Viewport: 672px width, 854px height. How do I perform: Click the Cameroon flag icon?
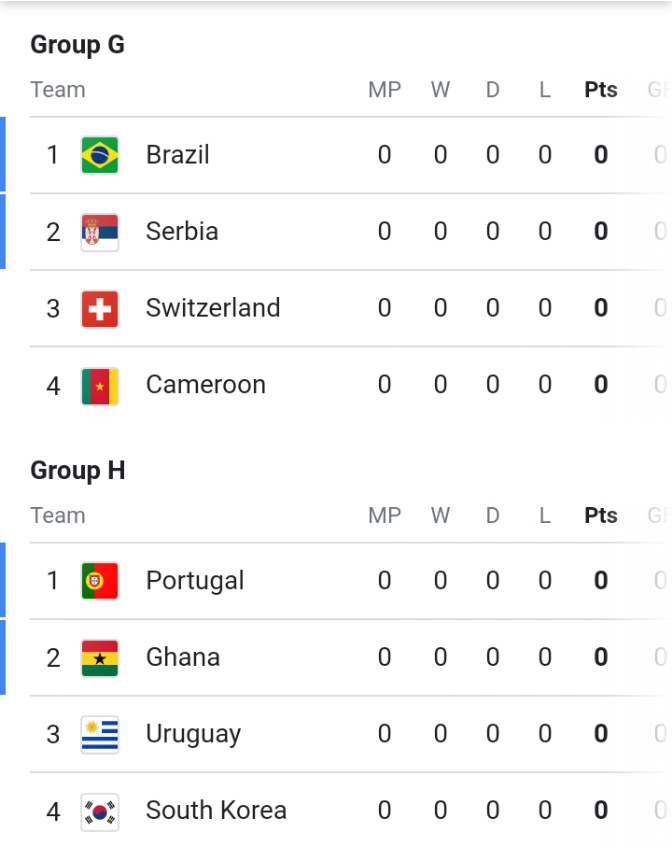[x=100, y=386]
